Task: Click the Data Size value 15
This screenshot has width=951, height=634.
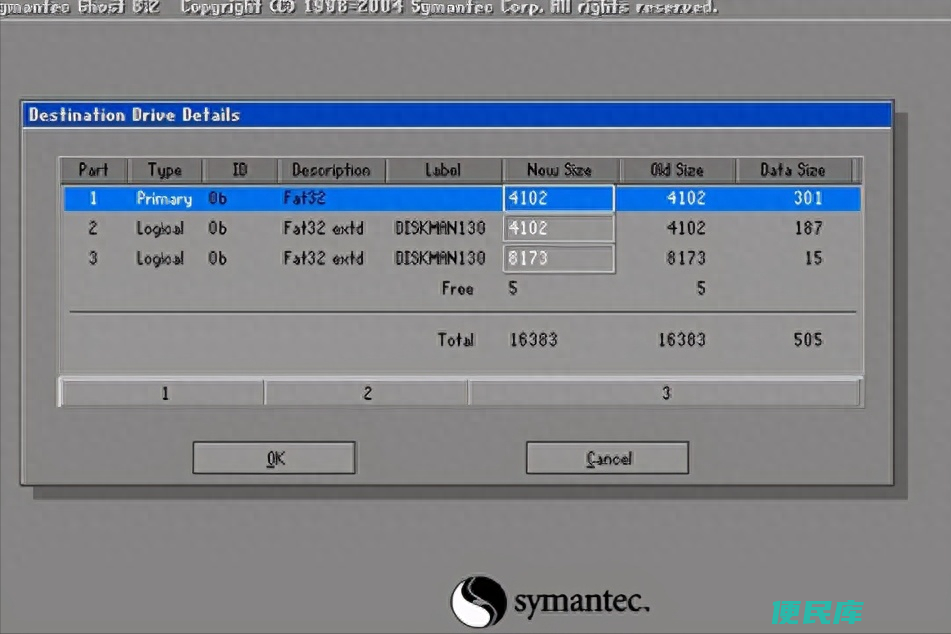Action: (x=813, y=258)
